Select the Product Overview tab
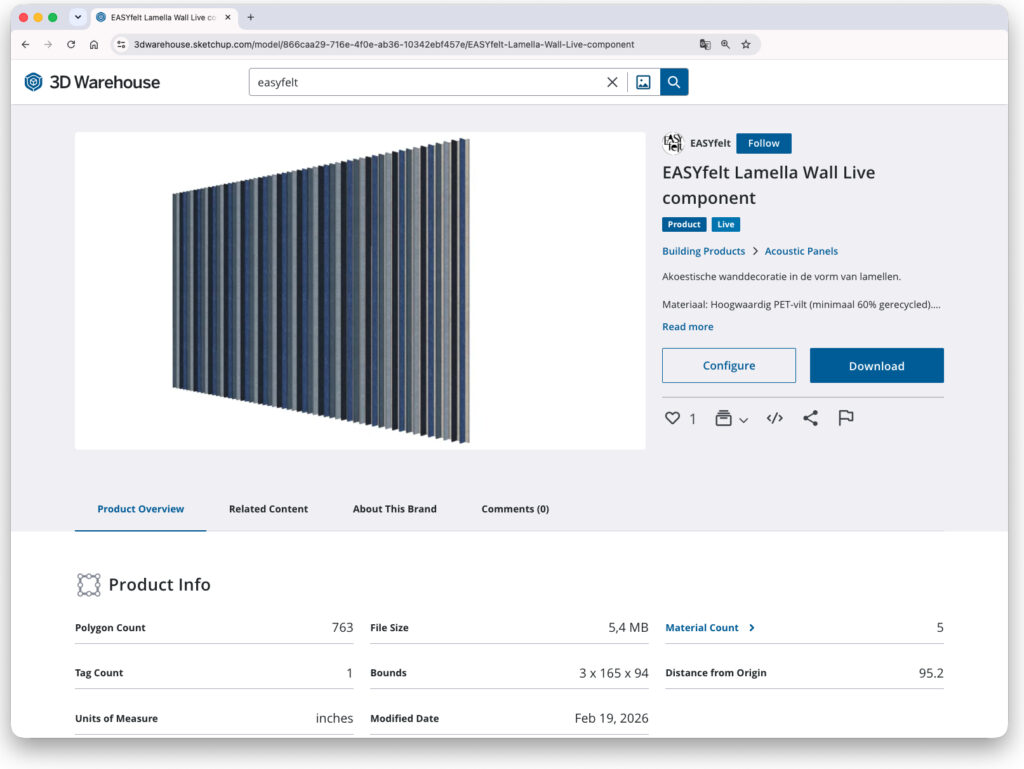1024x769 pixels. pyautogui.click(x=140, y=509)
